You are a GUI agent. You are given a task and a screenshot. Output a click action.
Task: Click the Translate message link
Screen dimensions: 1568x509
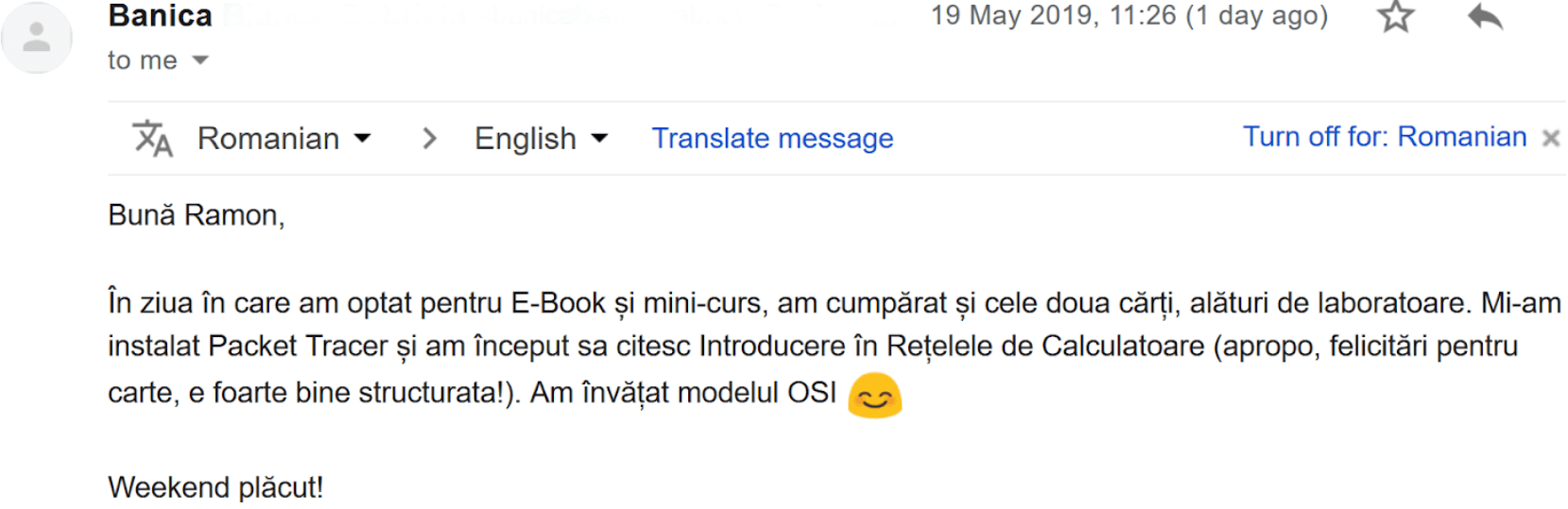point(772,139)
